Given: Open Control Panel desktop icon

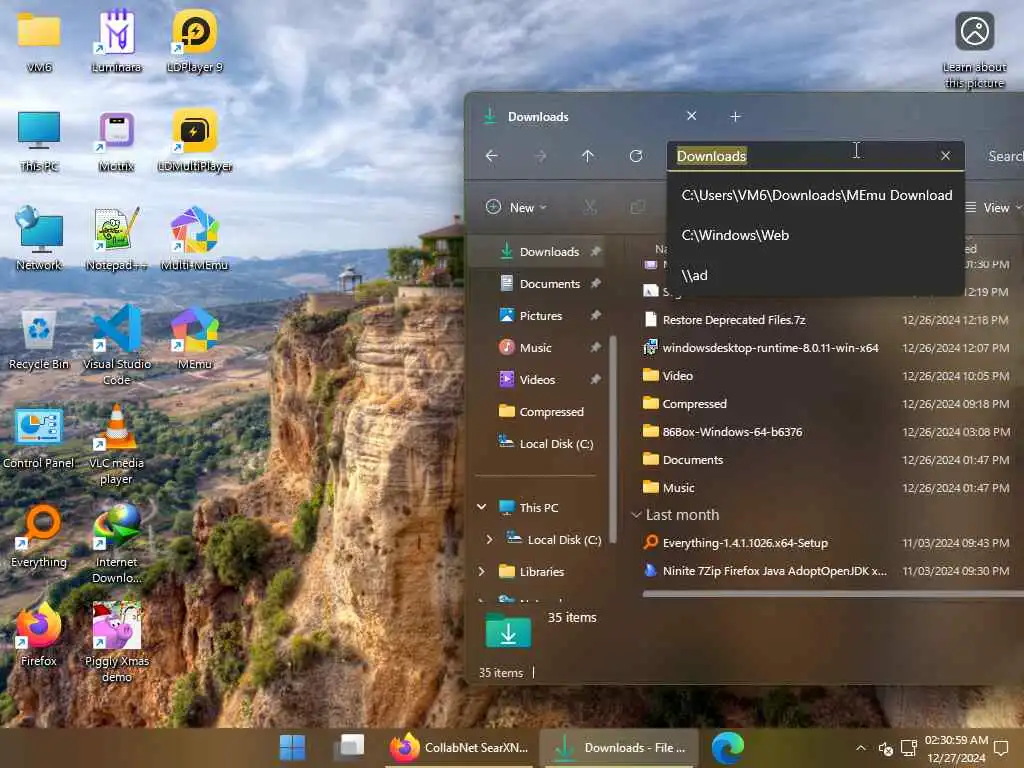Looking at the screenshot, I should 39,438.
